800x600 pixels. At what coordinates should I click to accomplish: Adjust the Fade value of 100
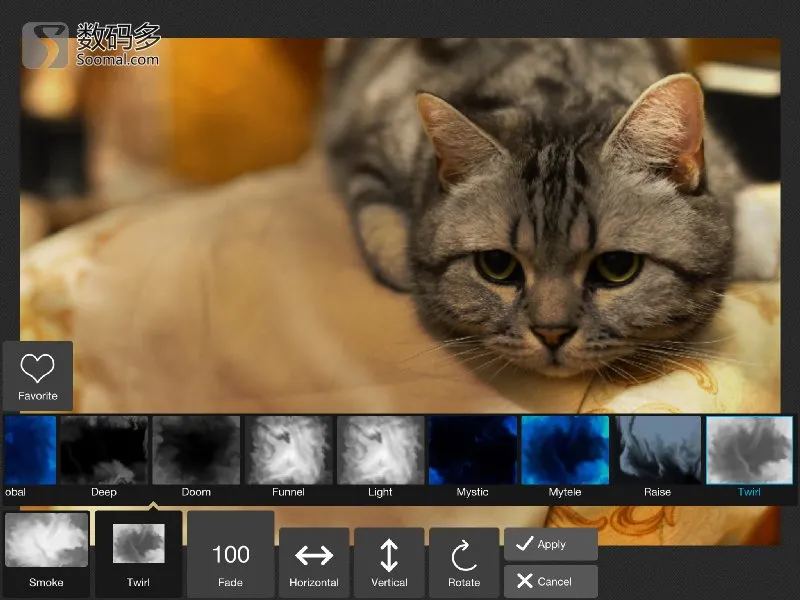231,554
